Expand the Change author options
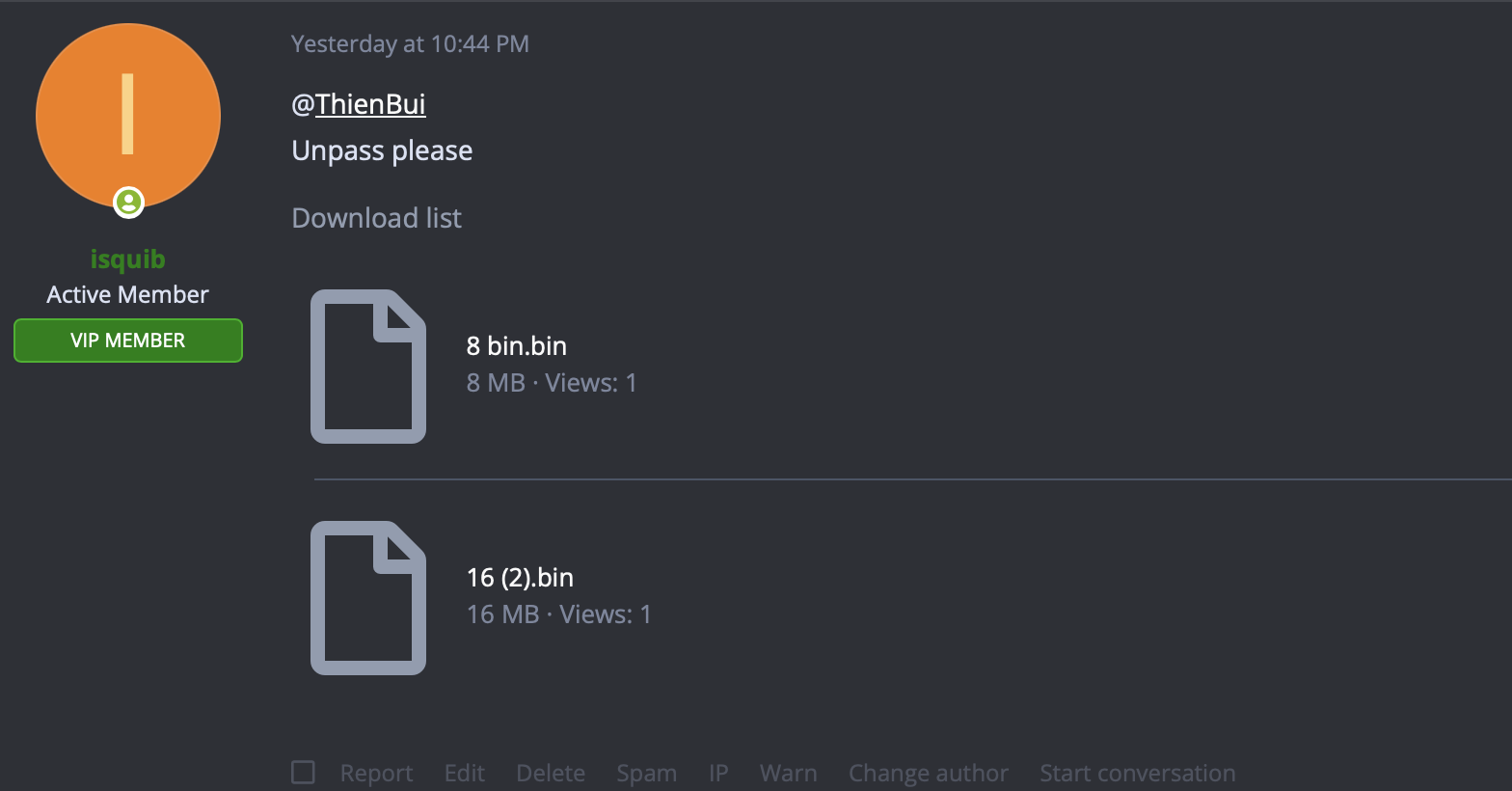Screen dimensions: 1512x791 pyautogui.click(x=928, y=772)
